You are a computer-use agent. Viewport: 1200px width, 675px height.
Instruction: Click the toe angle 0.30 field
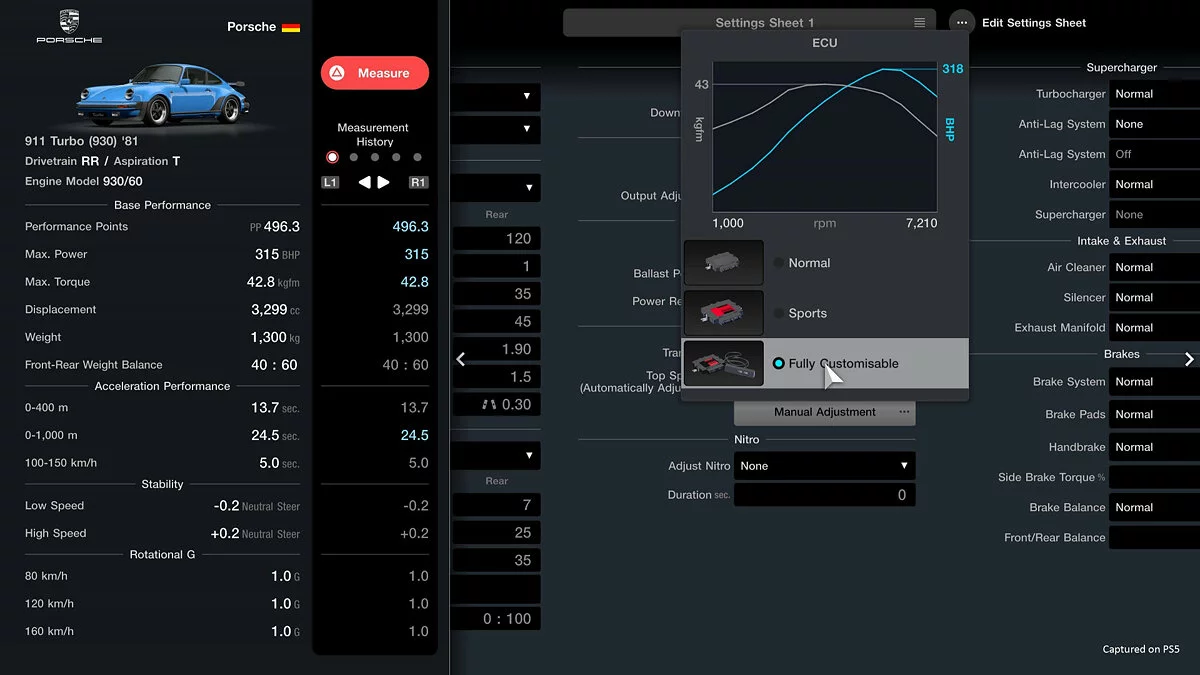coord(497,404)
